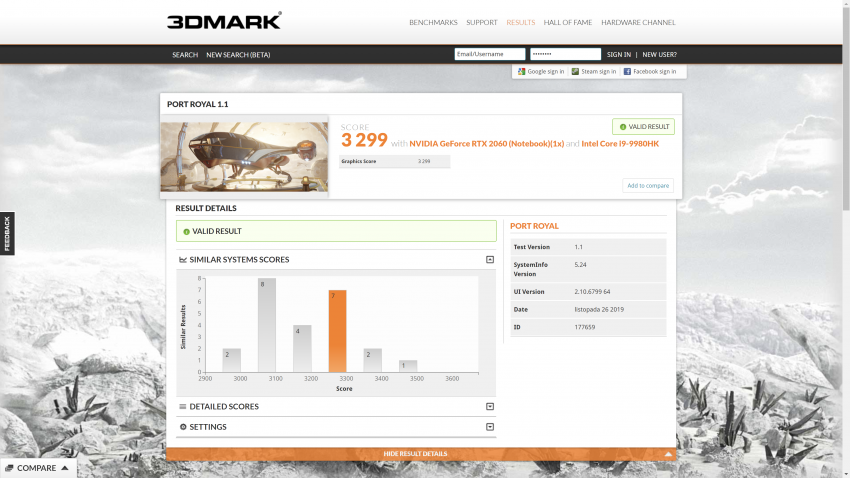Screen dimensions: 850x478
Task: Expand the Detailed Scores section
Action: point(490,407)
